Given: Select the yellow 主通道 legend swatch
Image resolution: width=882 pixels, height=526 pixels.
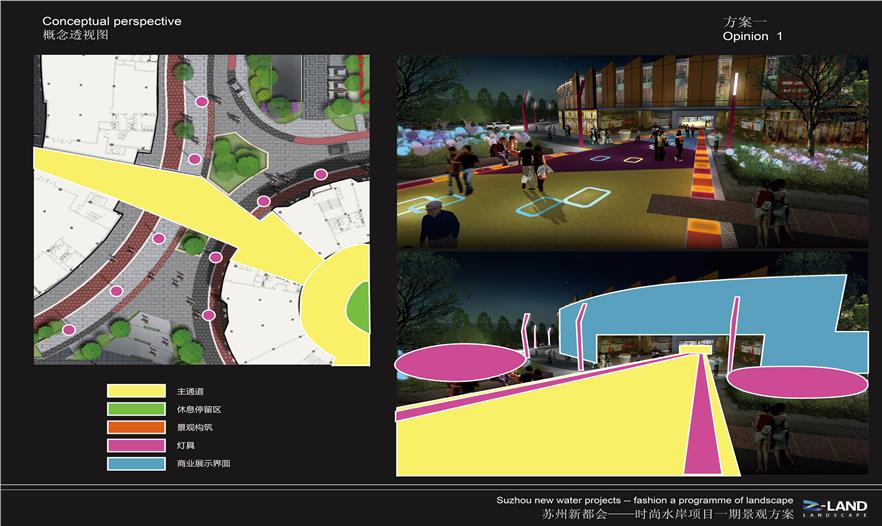Looking at the screenshot, I should click(136, 391).
